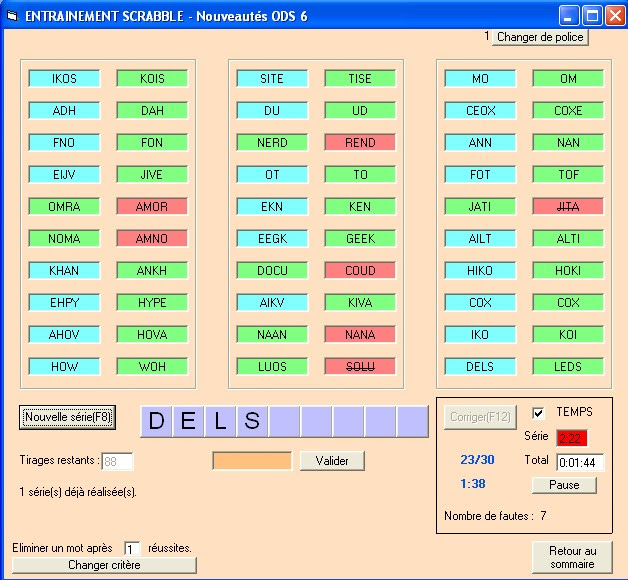The image size is (628, 580).
Task: Minimize the Entrainement Scrabble window
Action: pos(568,16)
